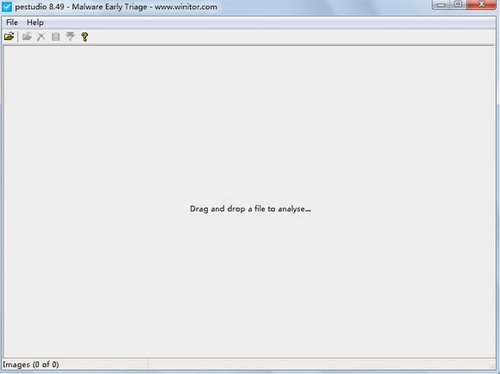500x374 pixels.
Task: Click the 'Drag and drop a file to analyse' text
Action: (x=250, y=209)
